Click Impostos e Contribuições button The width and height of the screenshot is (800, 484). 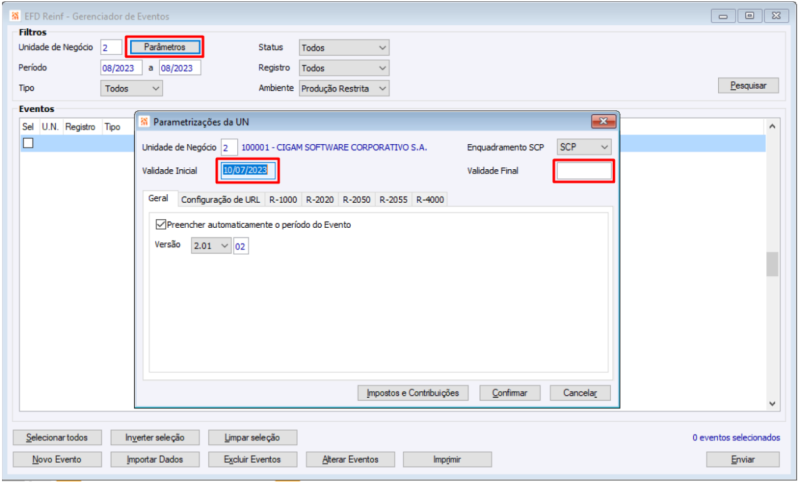tap(413, 393)
